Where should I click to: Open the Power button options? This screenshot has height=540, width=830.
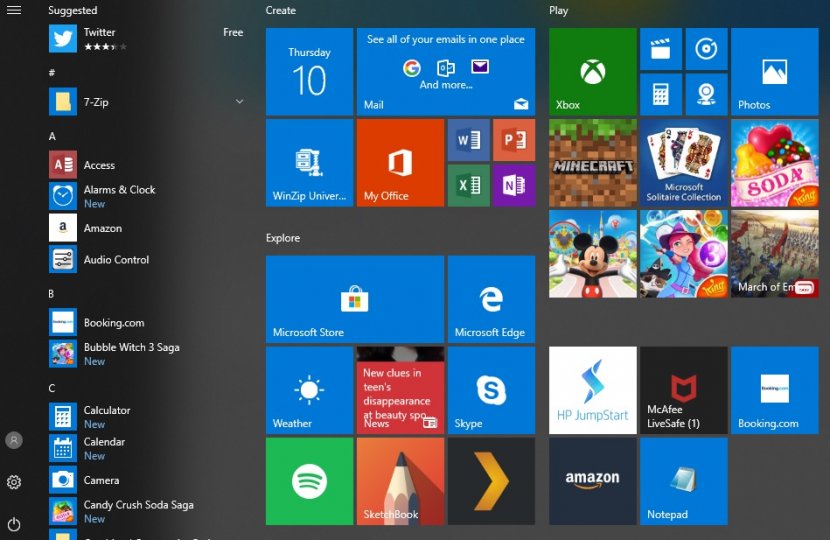(14, 524)
